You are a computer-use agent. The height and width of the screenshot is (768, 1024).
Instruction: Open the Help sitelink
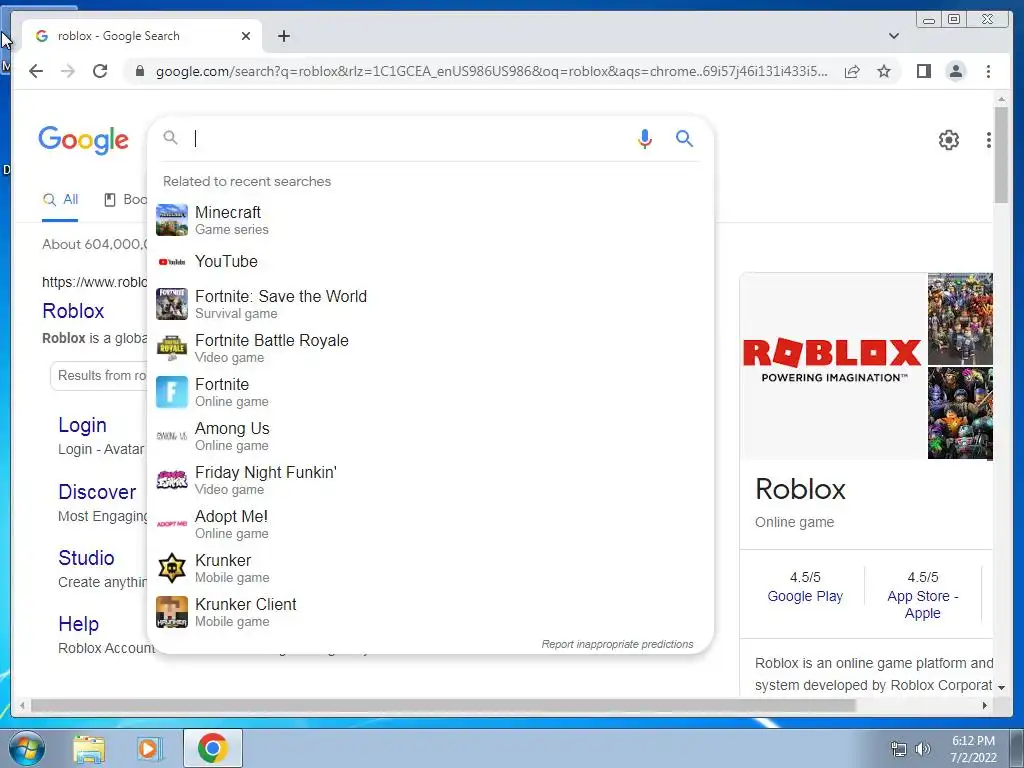[78, 624]
